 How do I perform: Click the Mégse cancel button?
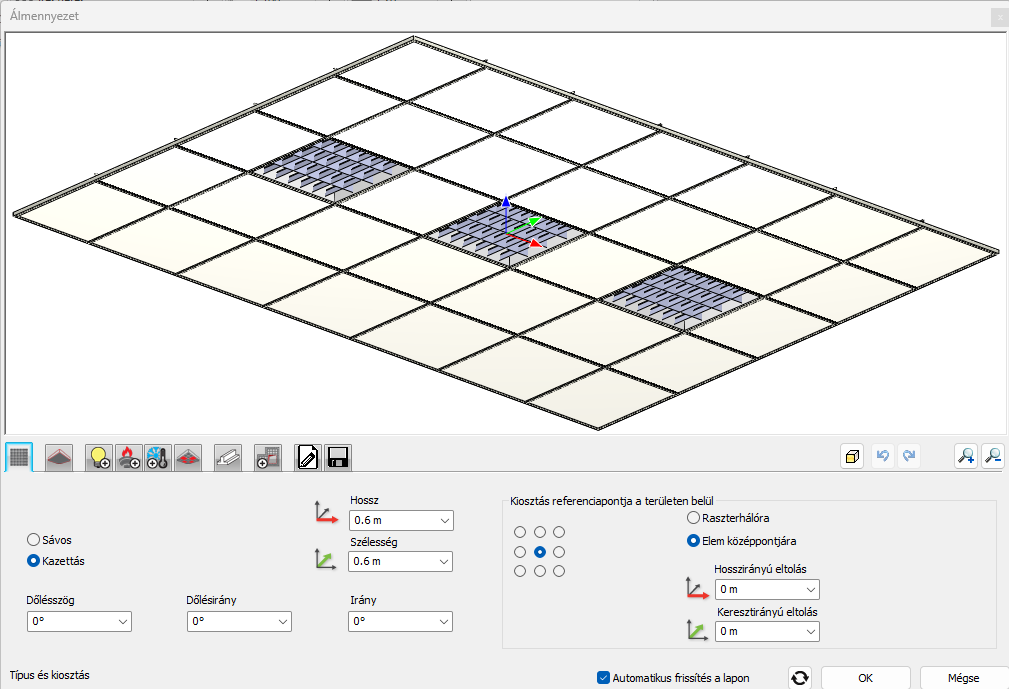click(x=963, y=678)
